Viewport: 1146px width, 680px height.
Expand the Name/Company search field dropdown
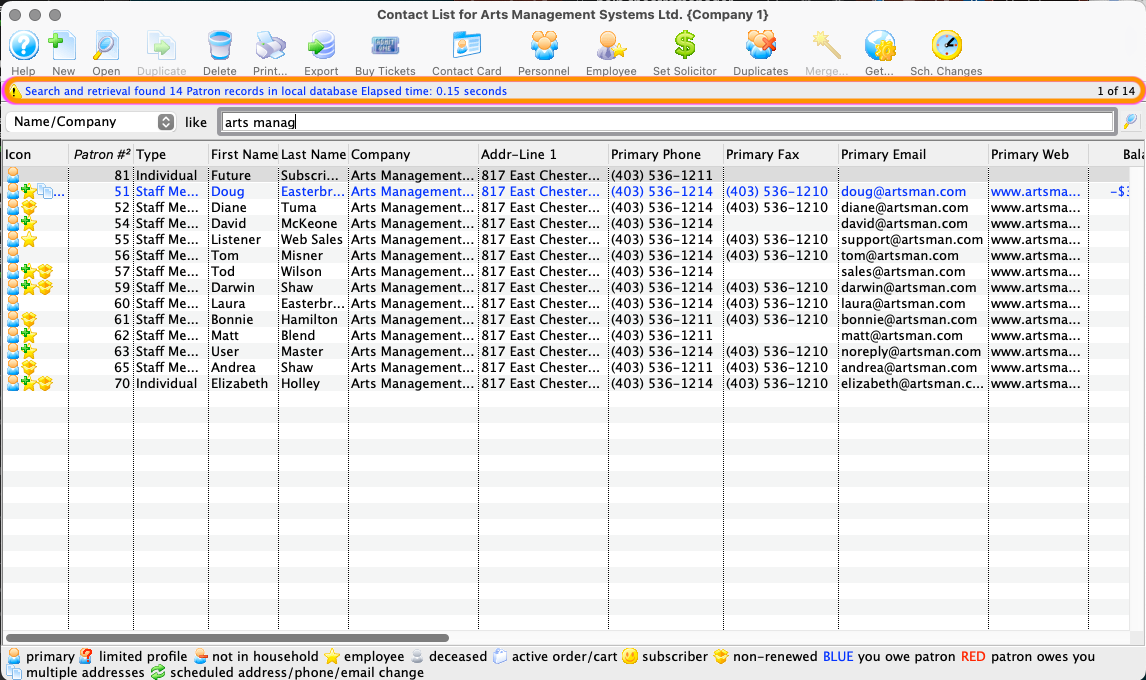point(166,122)
